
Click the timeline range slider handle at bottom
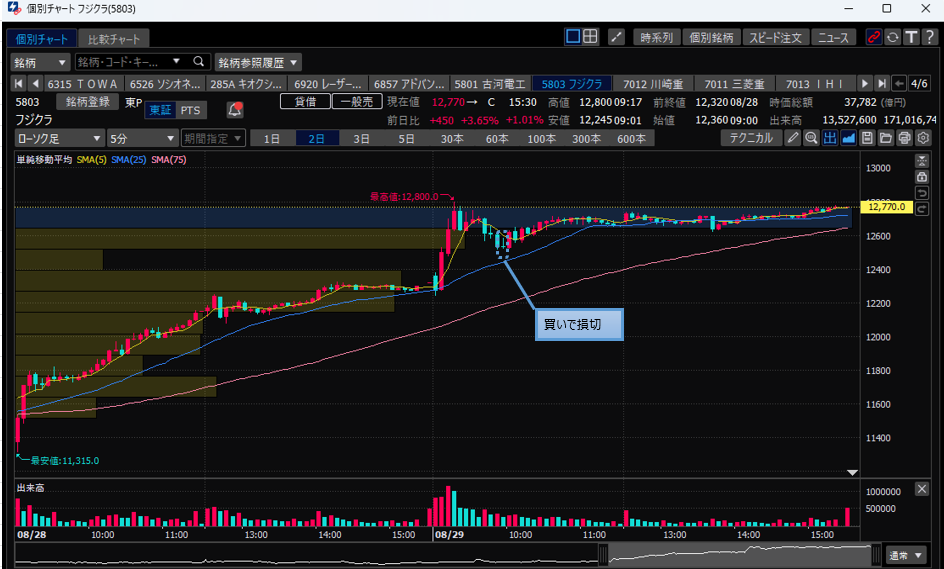(603, 554)
